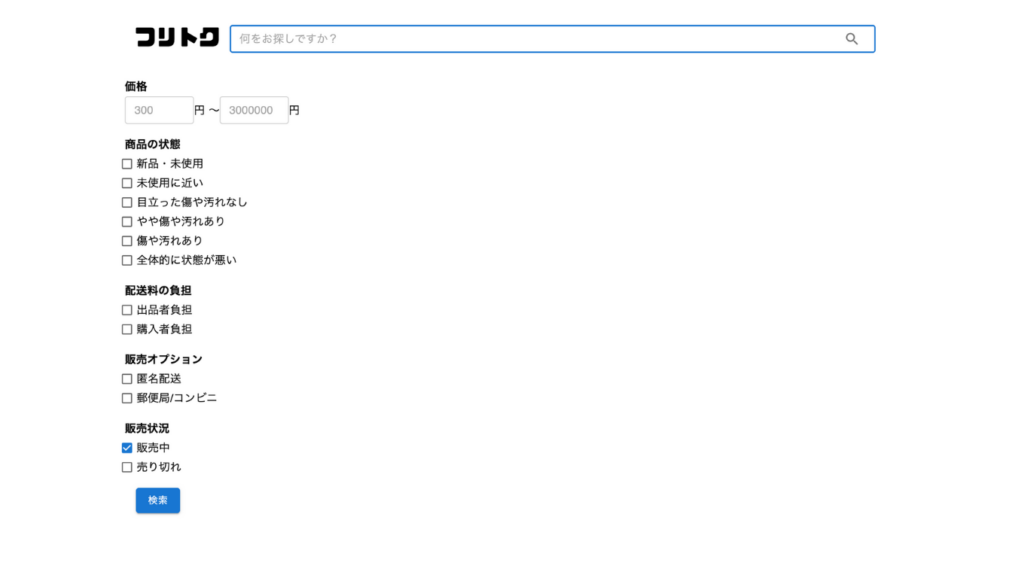Check the 売り切れ checkbox
Image resolution: width=1024 pixels, height=587 pixels.
[x=127, y=468]
